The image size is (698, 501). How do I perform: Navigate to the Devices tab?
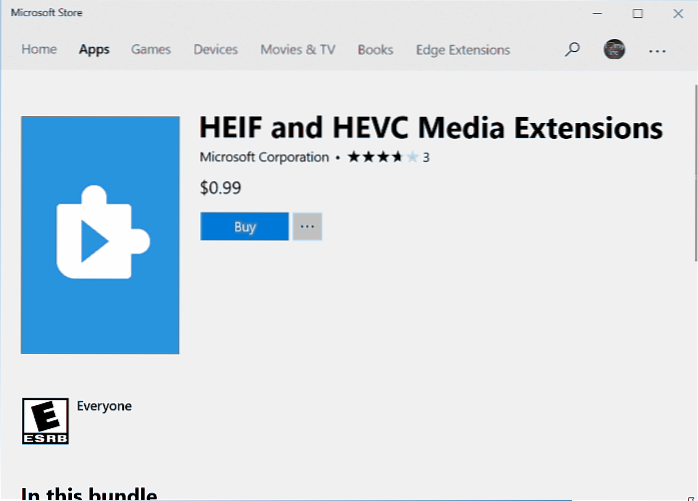[x=216, y=50]
